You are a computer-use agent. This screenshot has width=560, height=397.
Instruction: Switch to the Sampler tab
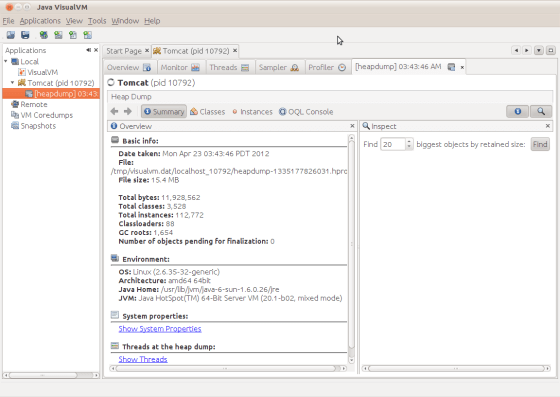279,67
